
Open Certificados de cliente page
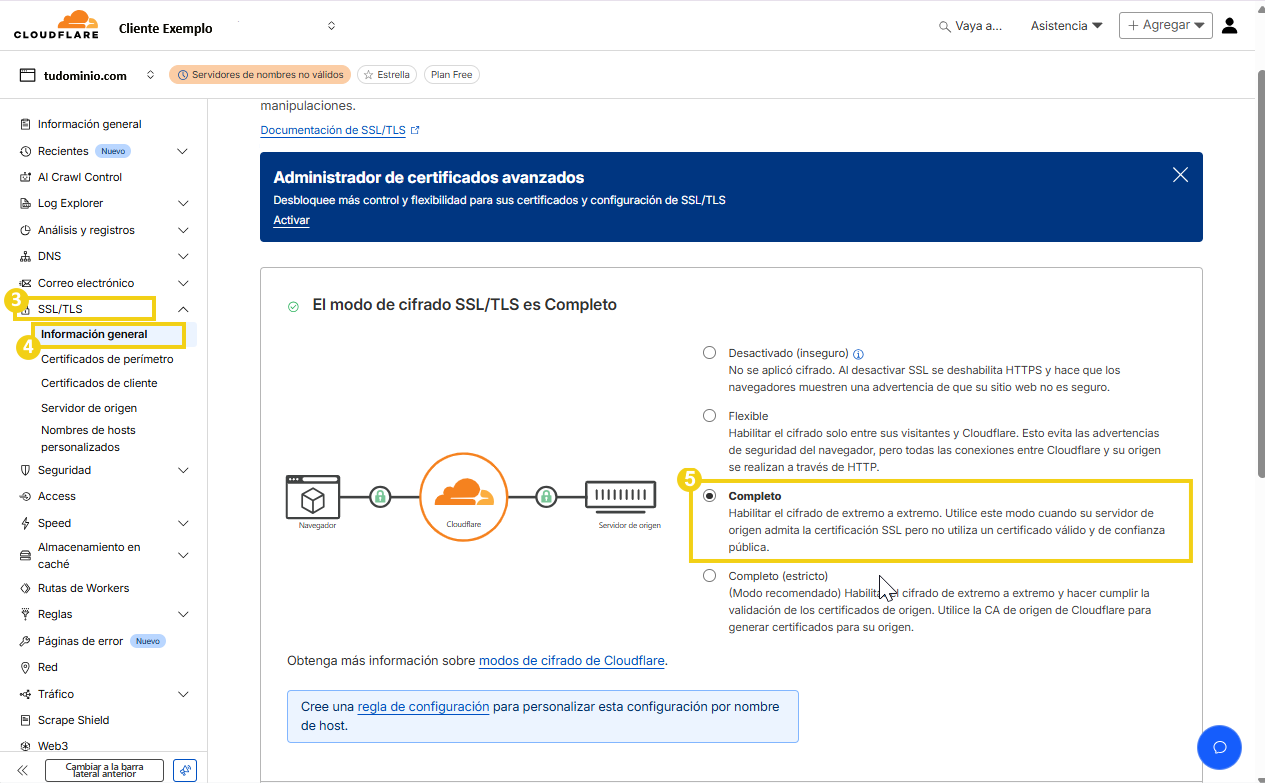[99, 382]
